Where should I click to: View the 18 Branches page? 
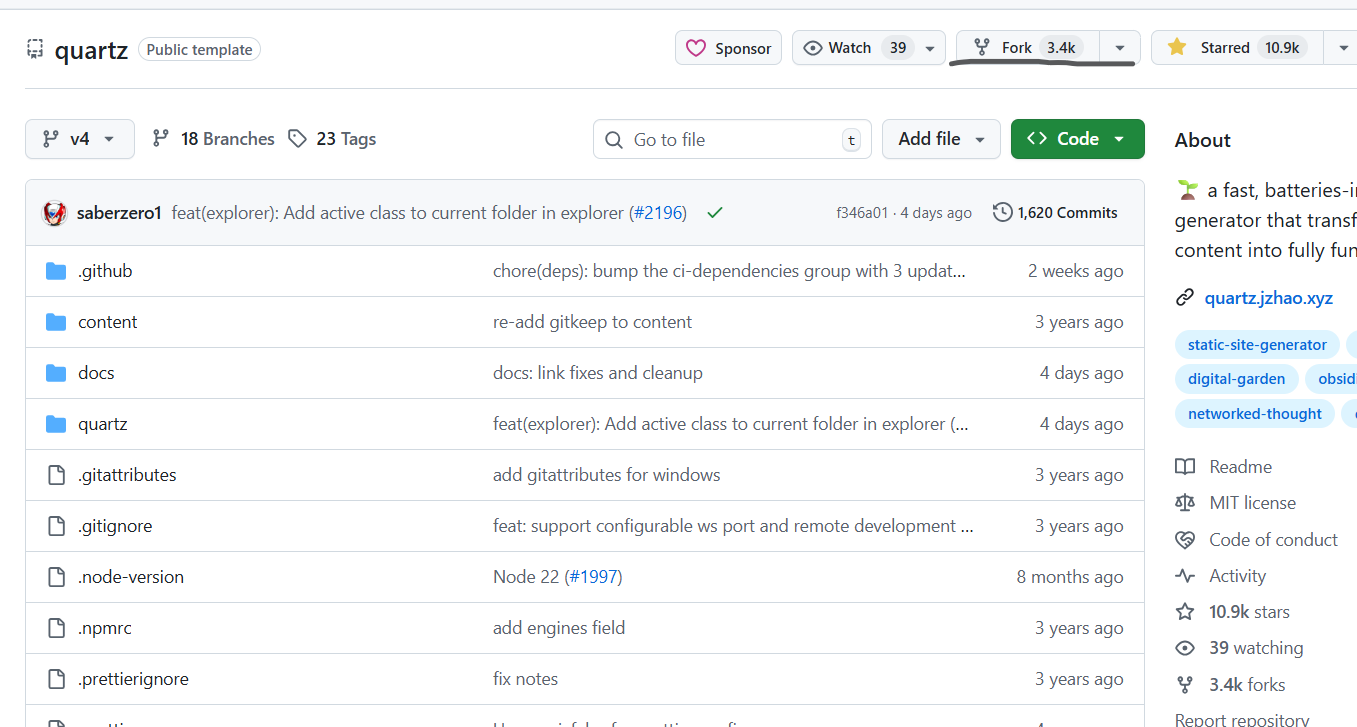click(213, 139)
